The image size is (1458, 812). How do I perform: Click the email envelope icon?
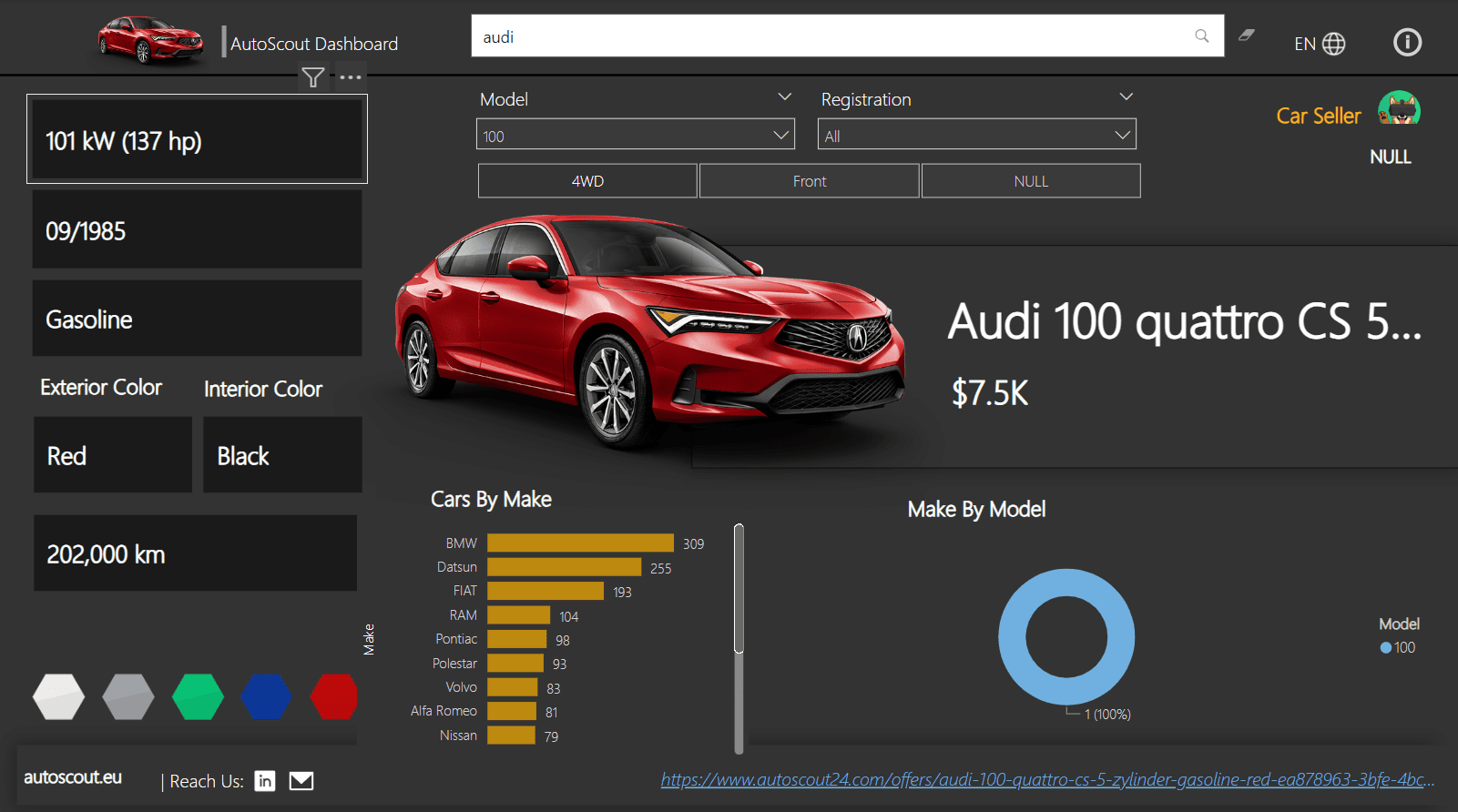301,781
